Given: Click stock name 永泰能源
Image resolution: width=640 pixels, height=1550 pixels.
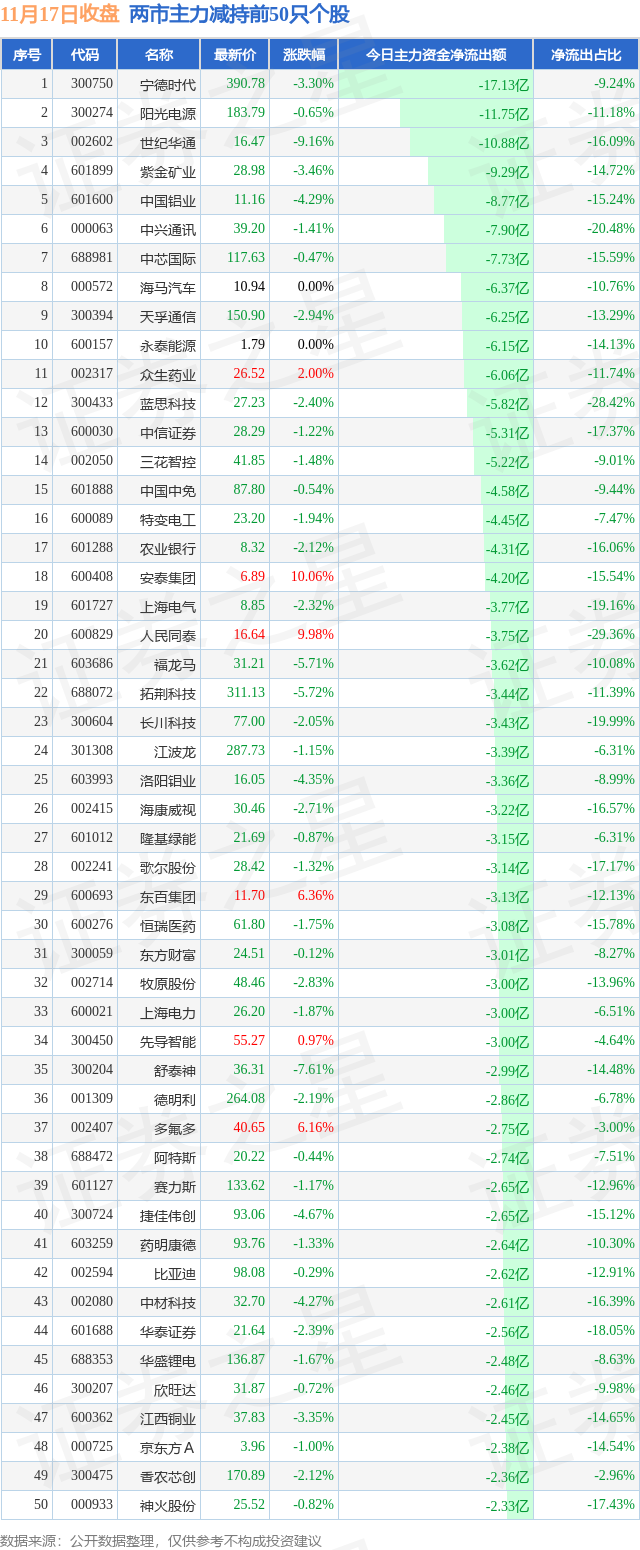Looking at the screenshot, I should point(168,345).
